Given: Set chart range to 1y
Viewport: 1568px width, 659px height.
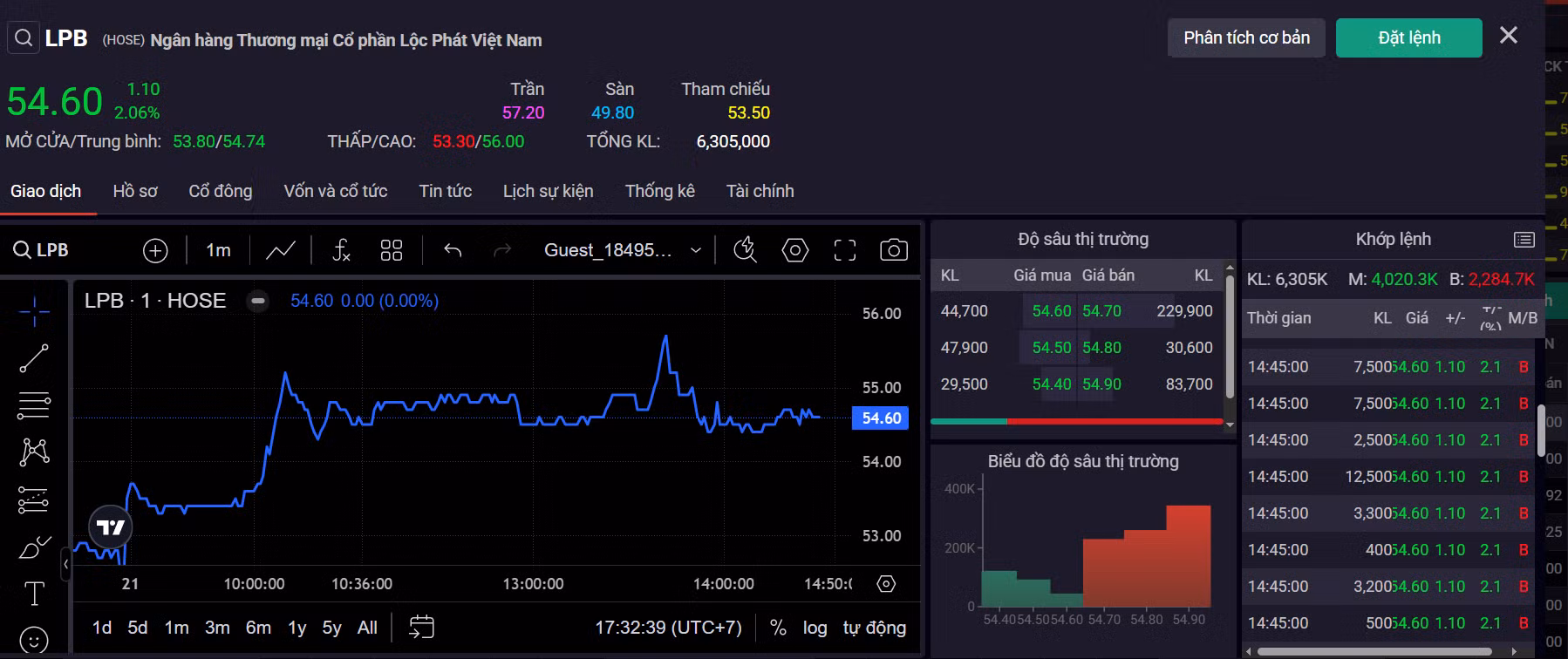Looking at the screenshot, I should [x=297, y=628].
